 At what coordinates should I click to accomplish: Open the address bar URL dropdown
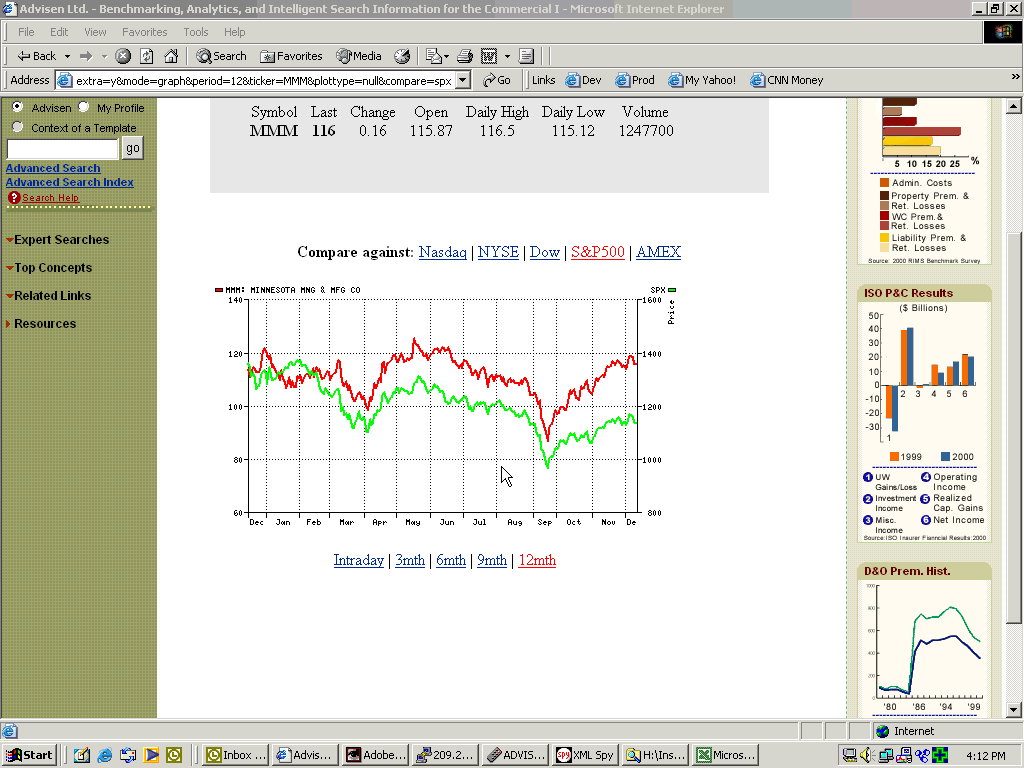coord(465,80)
